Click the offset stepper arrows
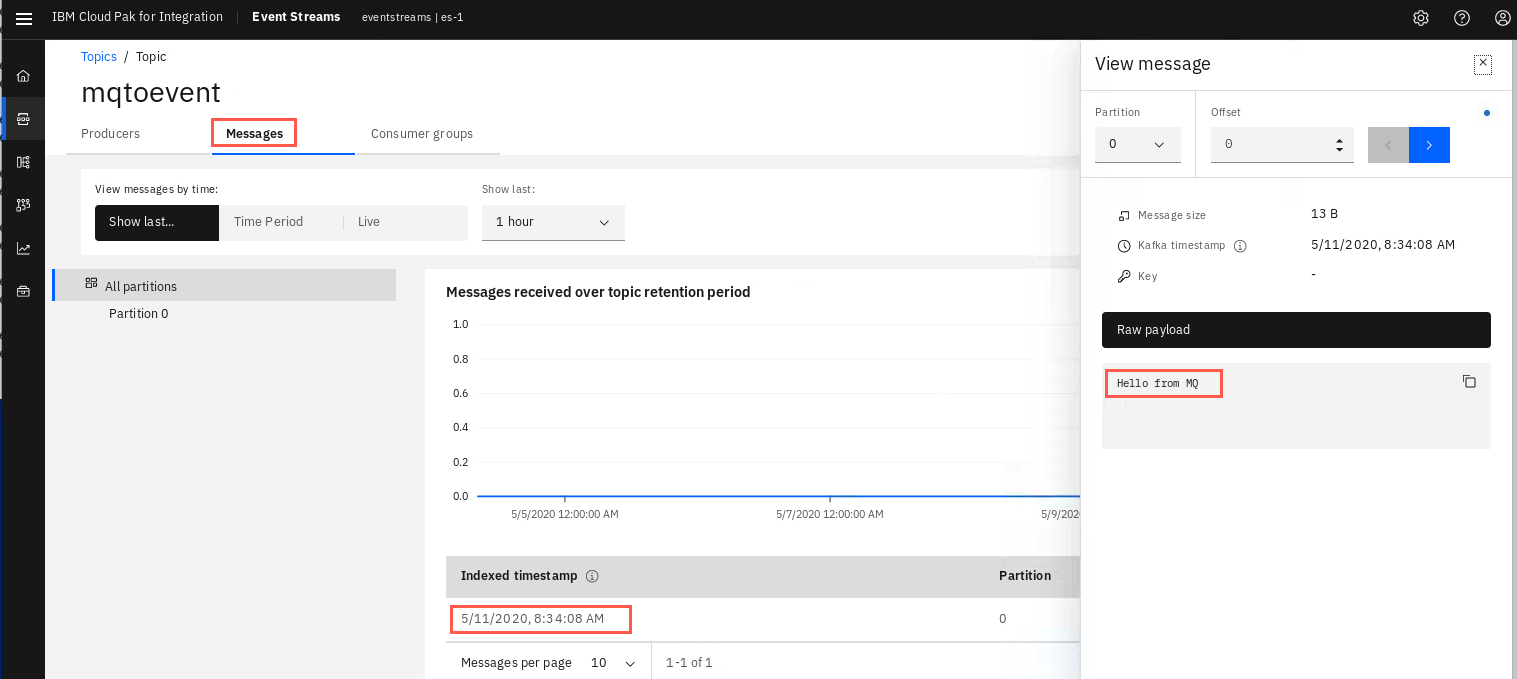Viewport: 1517px width, 679px height. coord(1339,145)
